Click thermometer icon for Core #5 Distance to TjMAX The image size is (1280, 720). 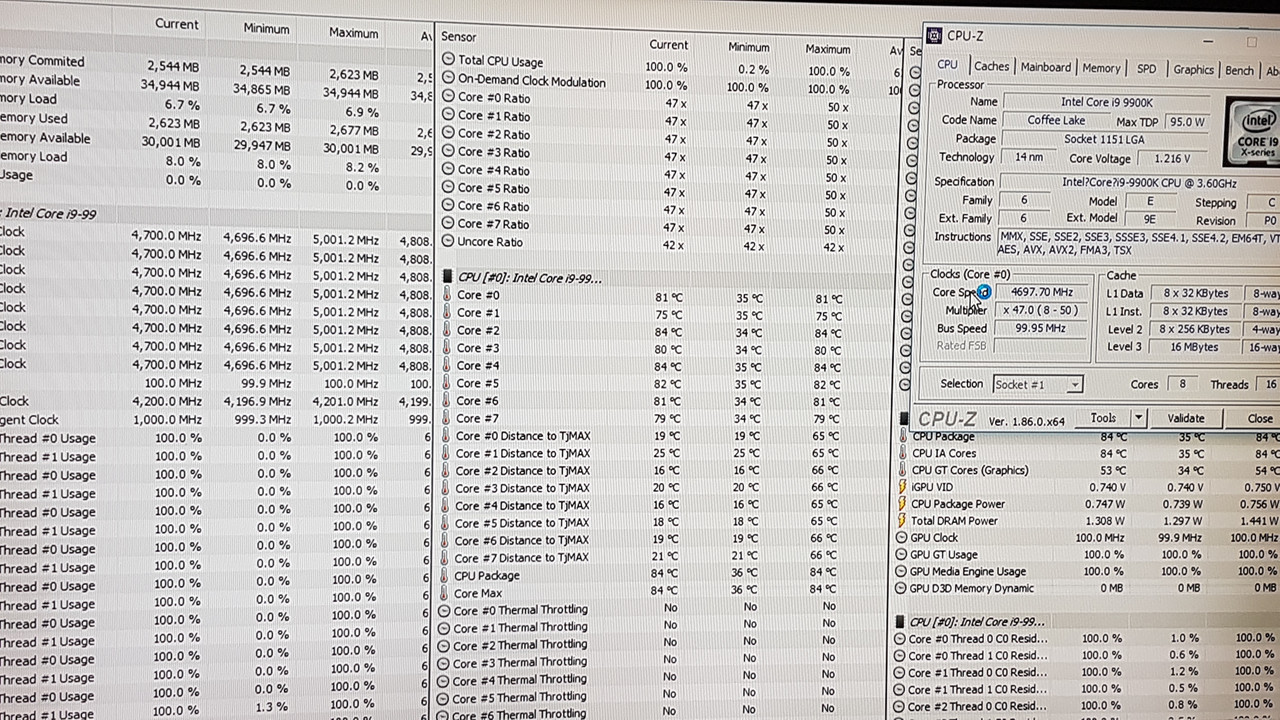pyautogui.click(x=446, y=523)
